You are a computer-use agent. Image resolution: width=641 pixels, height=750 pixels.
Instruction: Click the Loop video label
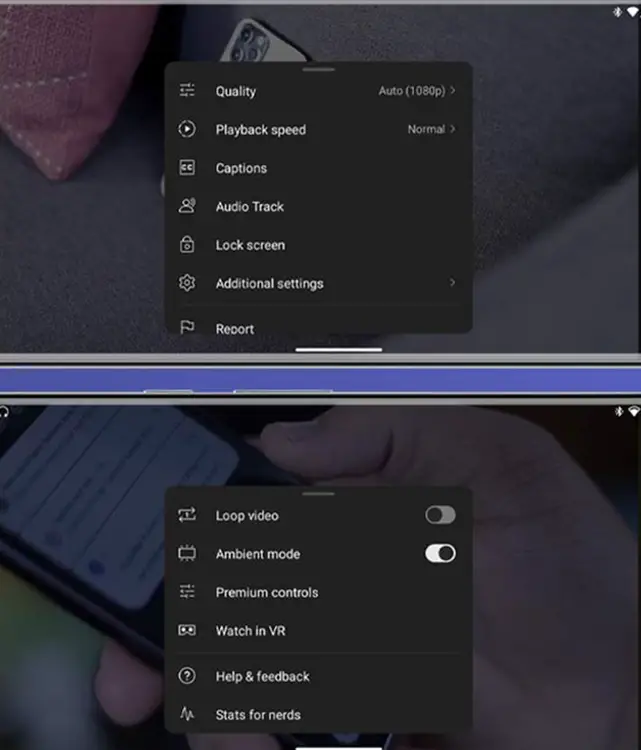(x=247, y=515)
